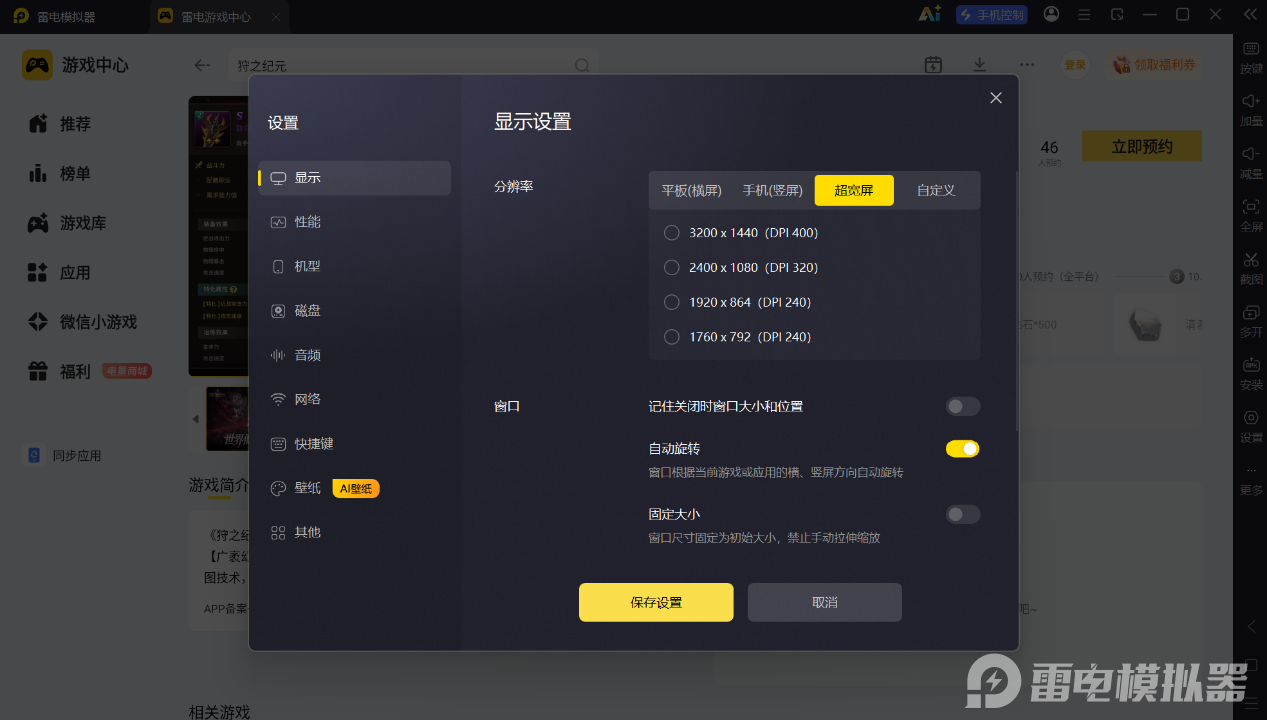The width and height of the screenshot is (1267, 720).
Task: Click the titlebar screen-switch icon beside menu
Action: coord(1117,14)
